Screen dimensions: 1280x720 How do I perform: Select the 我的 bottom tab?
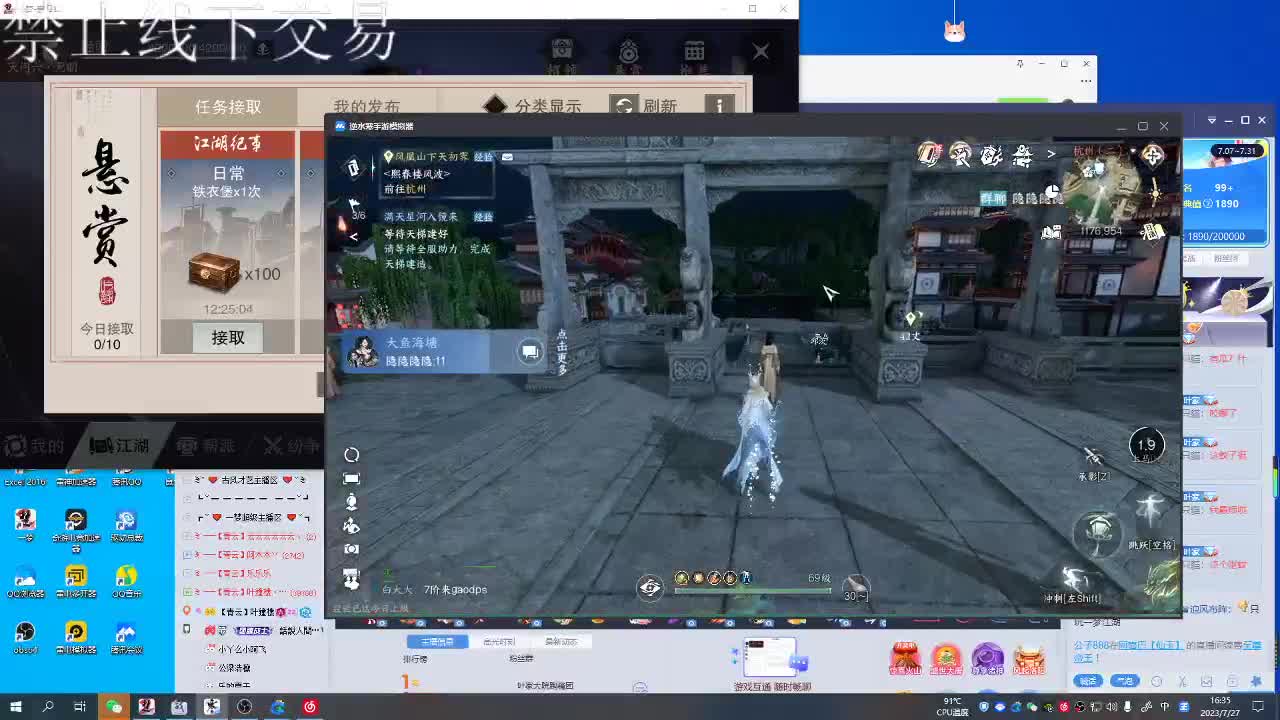pyautogui.click(x=34, y=446)
